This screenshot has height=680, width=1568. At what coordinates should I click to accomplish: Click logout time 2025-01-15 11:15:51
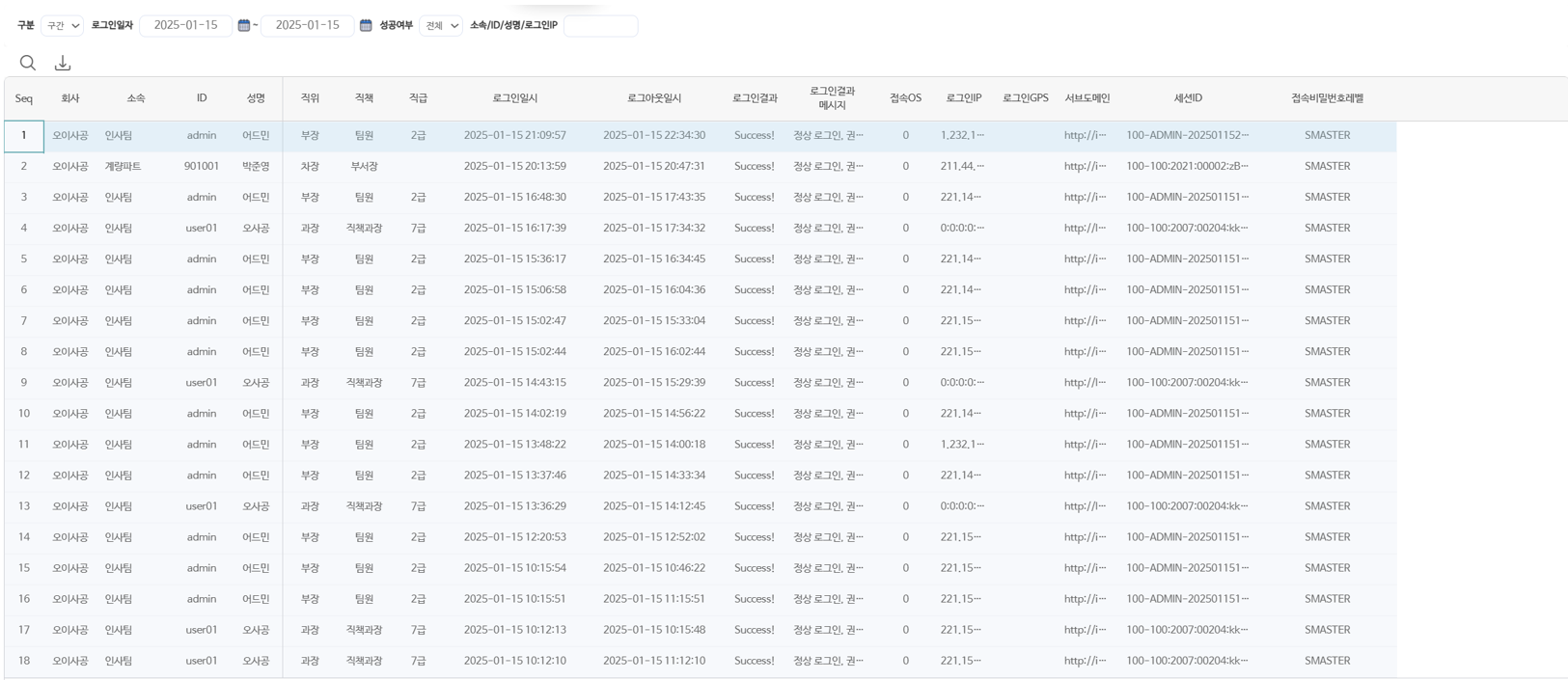(654, 599)
